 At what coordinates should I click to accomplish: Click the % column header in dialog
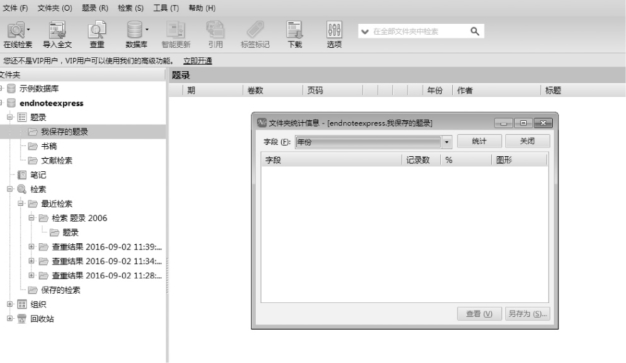[466, 160]
